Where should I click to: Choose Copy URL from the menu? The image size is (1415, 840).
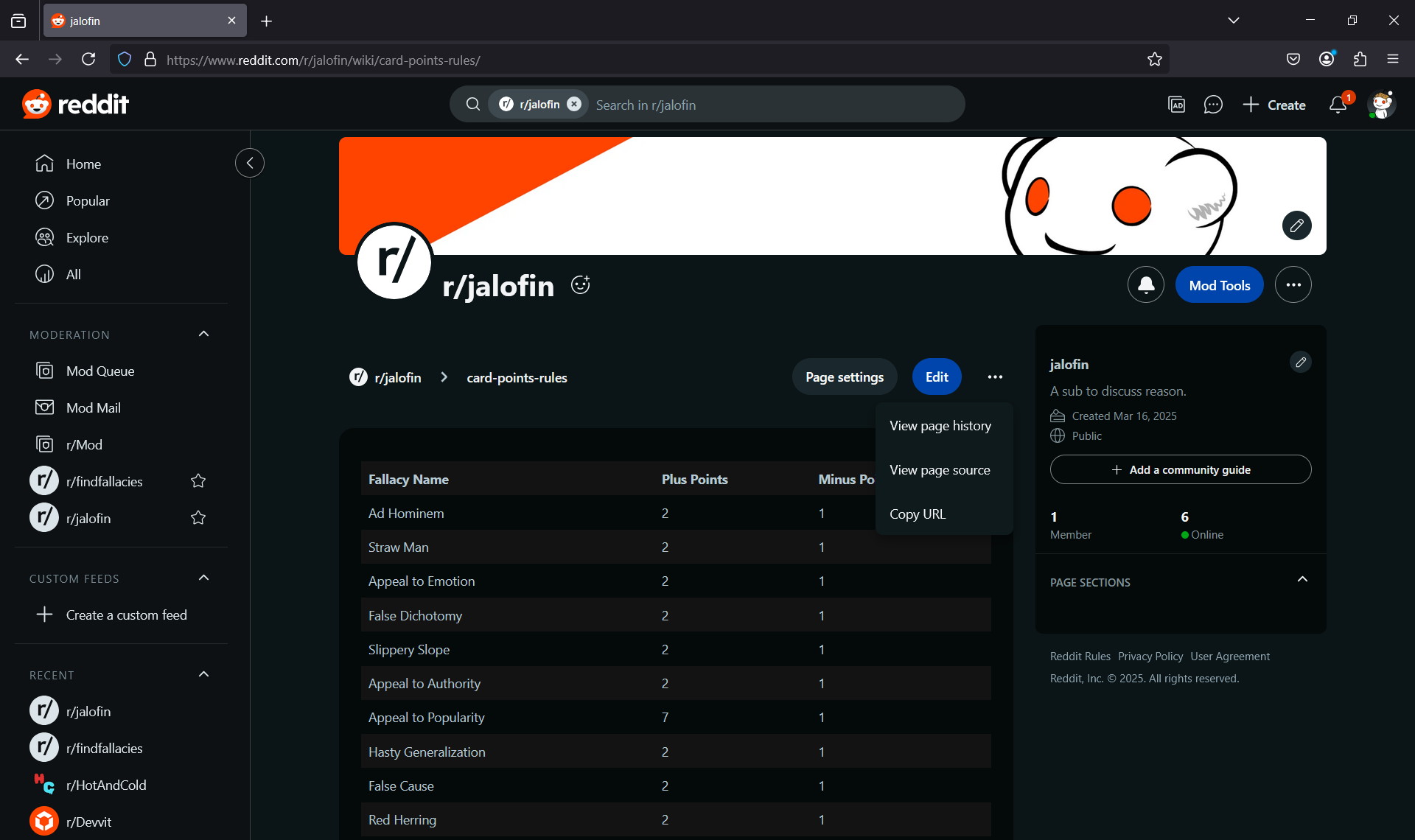[917, 514]
